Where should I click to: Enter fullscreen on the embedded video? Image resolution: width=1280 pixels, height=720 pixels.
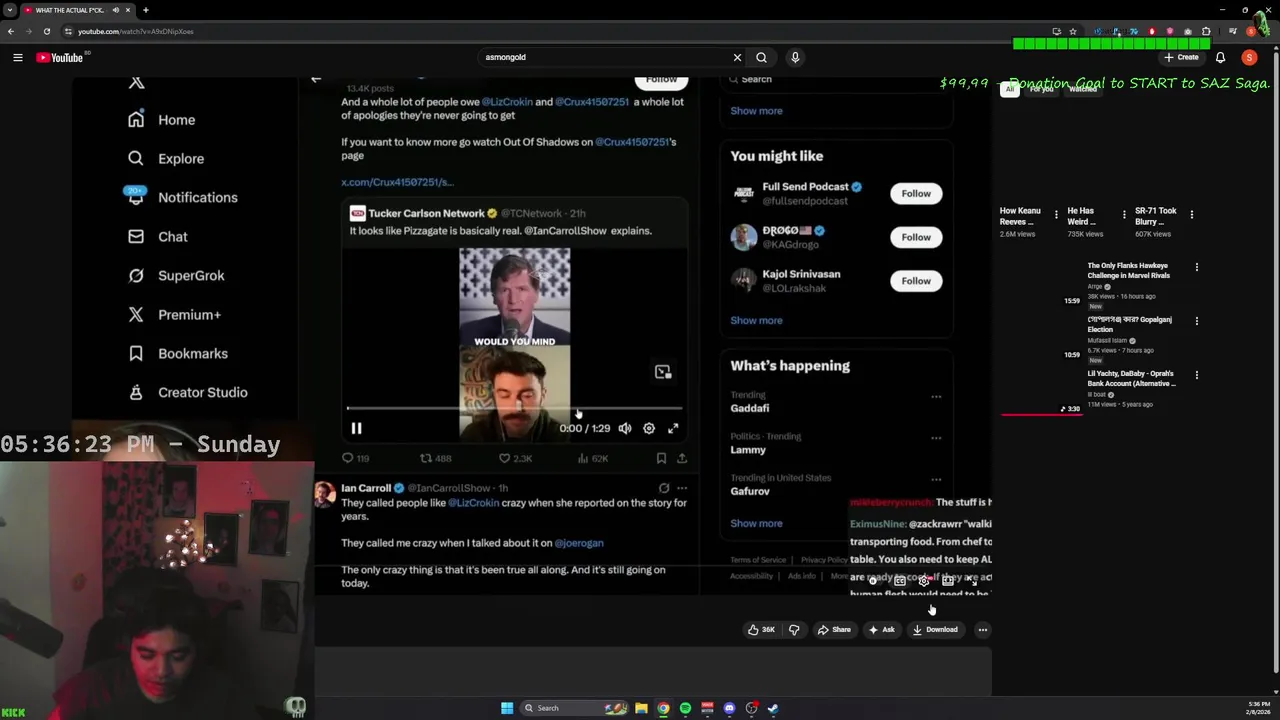(x=673, y=428)
